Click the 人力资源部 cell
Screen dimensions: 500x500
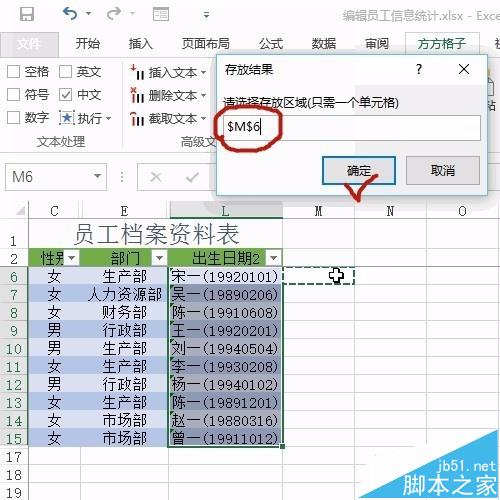[x=124, y=294]
